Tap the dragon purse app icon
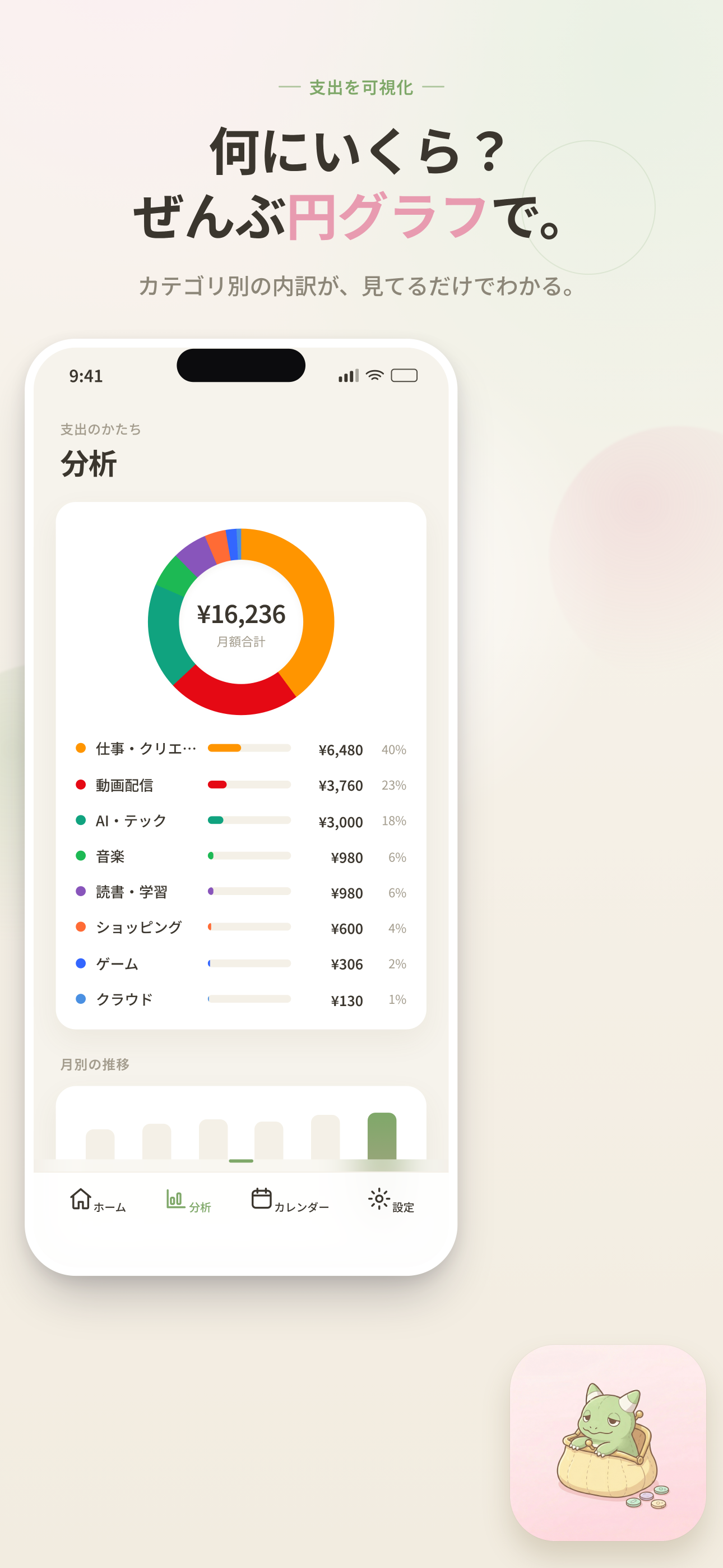This screenshot has width=723, height=1568. click(x=608, y=1442)
